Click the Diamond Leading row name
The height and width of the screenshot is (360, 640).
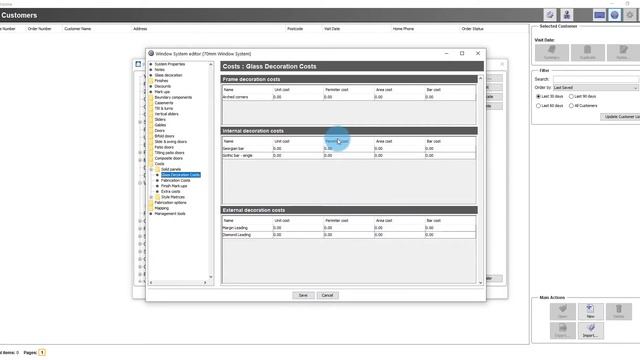(237, 235)
